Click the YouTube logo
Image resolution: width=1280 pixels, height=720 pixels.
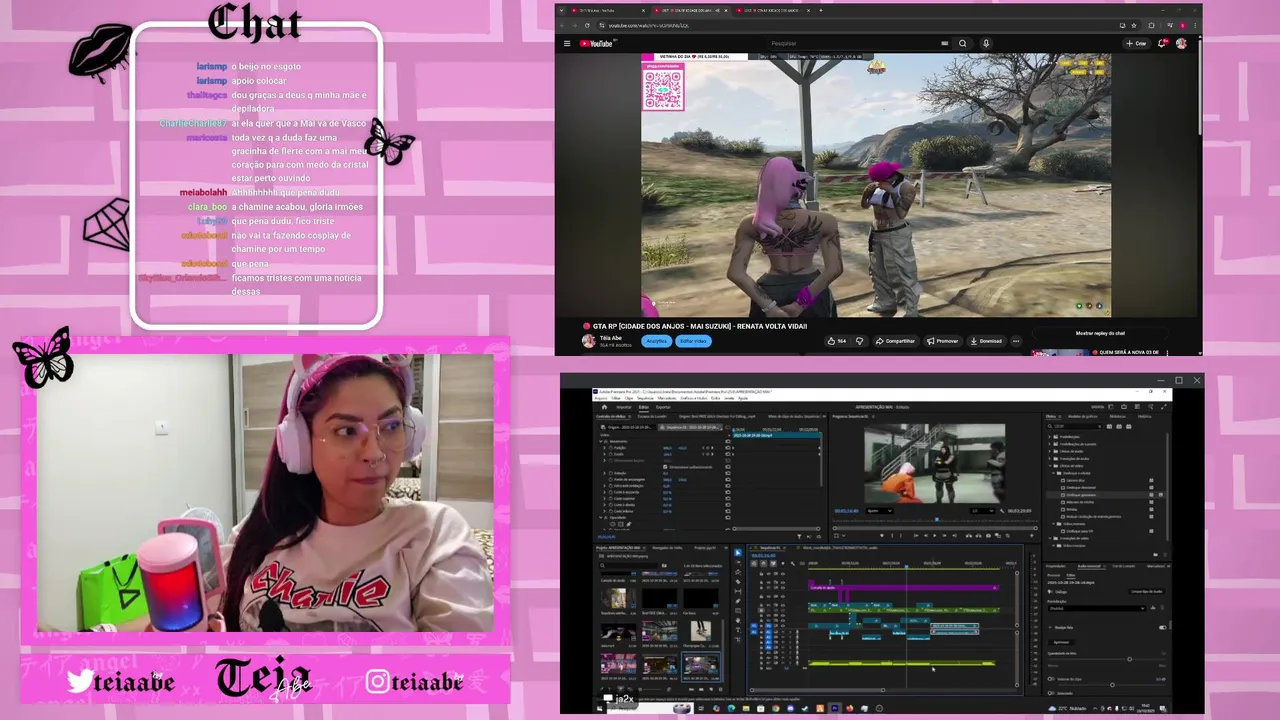pos(597,43)
